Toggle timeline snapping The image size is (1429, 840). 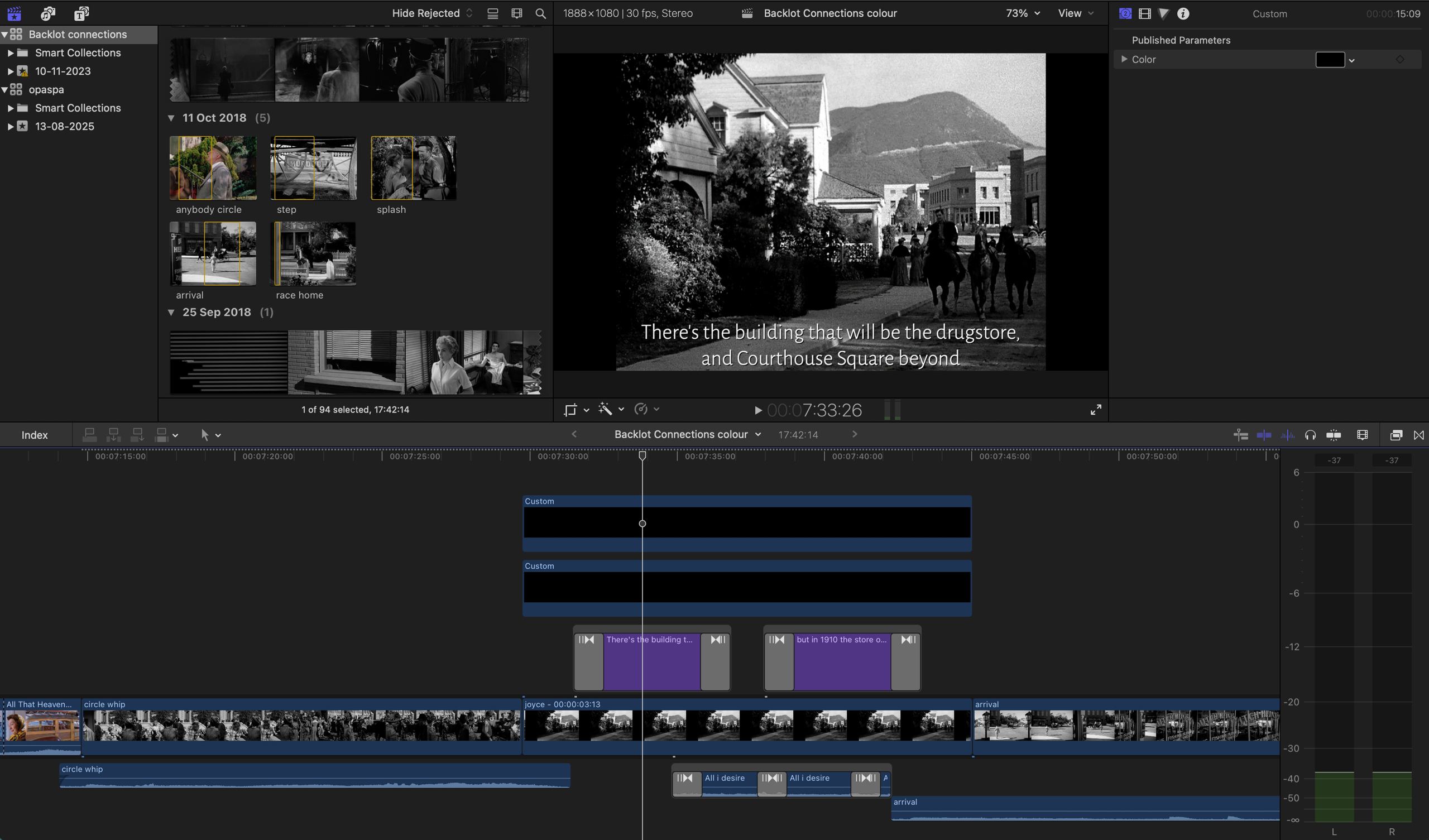coord(1334,435)
